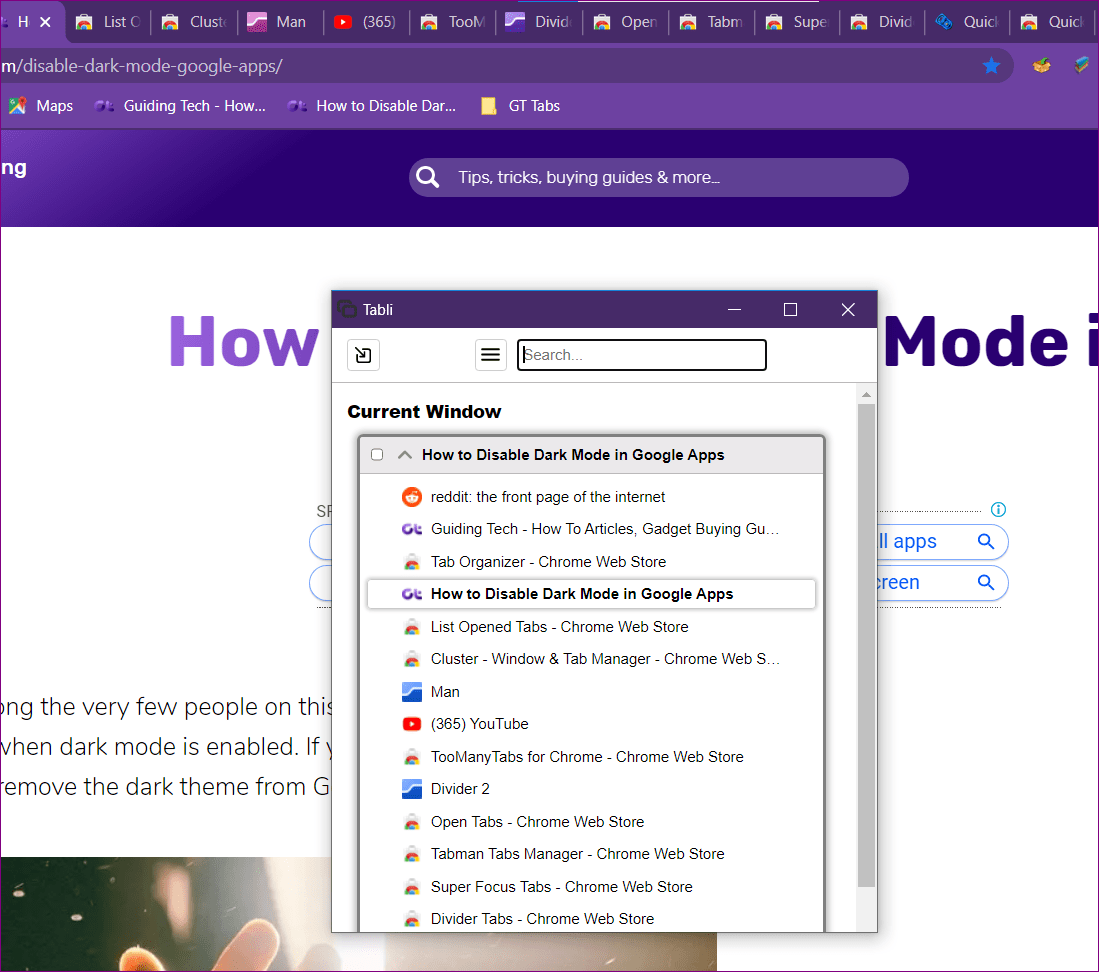Close the active browser tab

pyautogui.click(x=45, y=22)
